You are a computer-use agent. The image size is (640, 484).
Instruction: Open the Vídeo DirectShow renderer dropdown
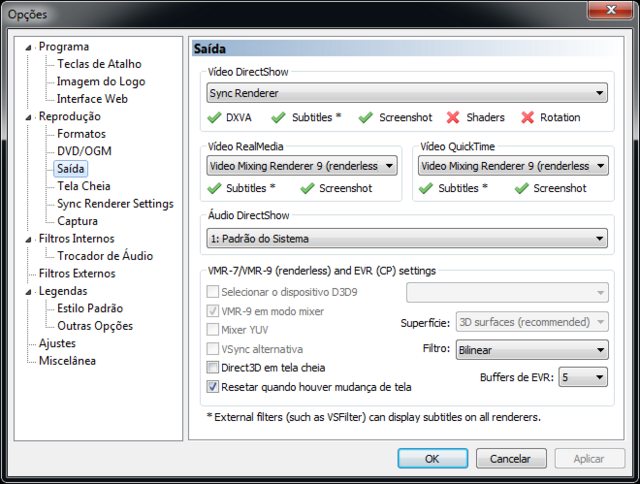[x=407, y=93]
